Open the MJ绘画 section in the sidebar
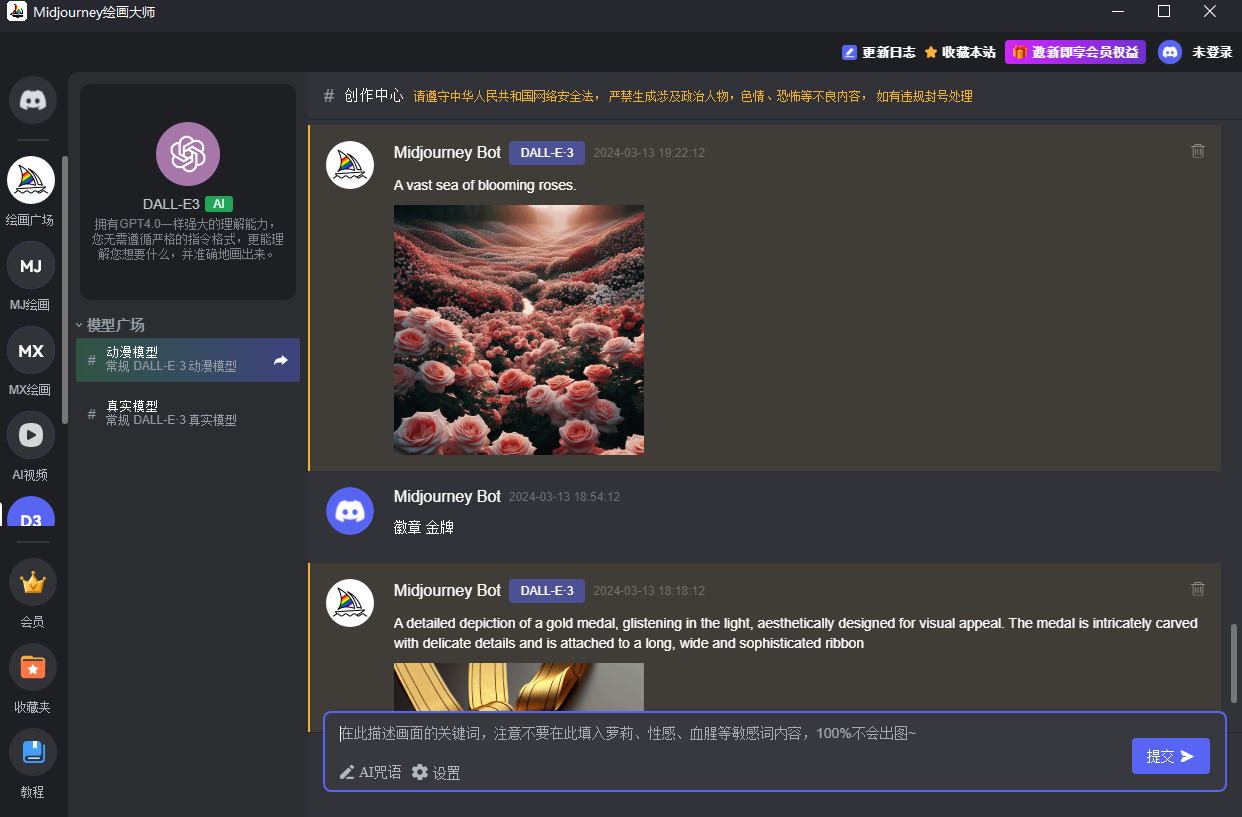1242x817 pixels. (x=31, y=266)
